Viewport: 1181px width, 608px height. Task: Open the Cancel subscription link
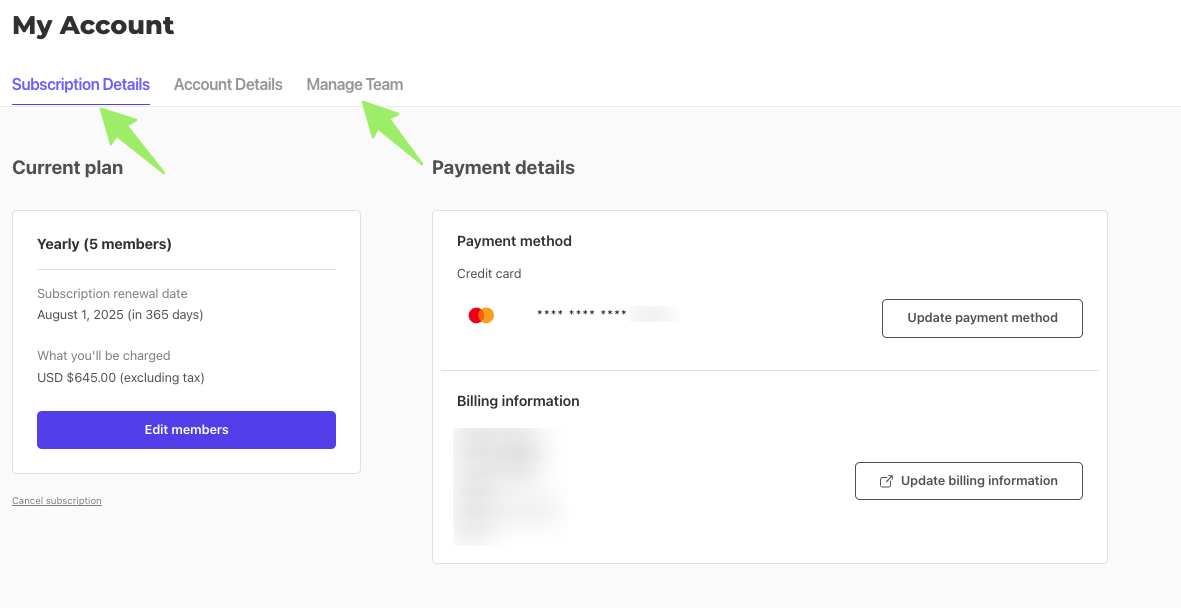coord(56,500)
